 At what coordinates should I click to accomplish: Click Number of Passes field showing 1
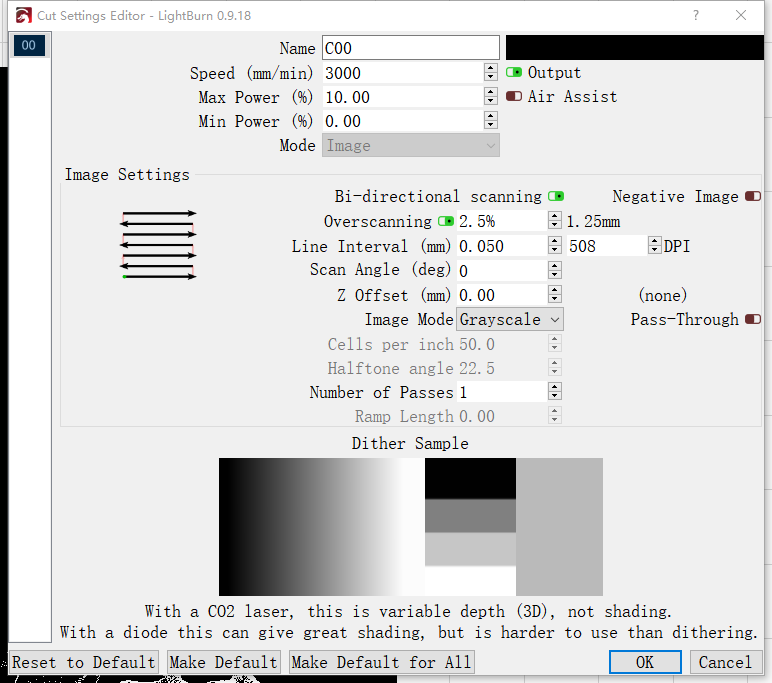(x=502, y=392)
